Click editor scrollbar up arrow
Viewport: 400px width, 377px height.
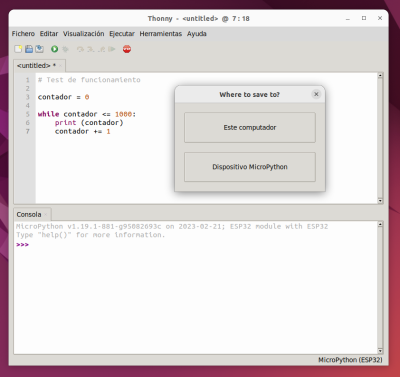tap(380, 76)
